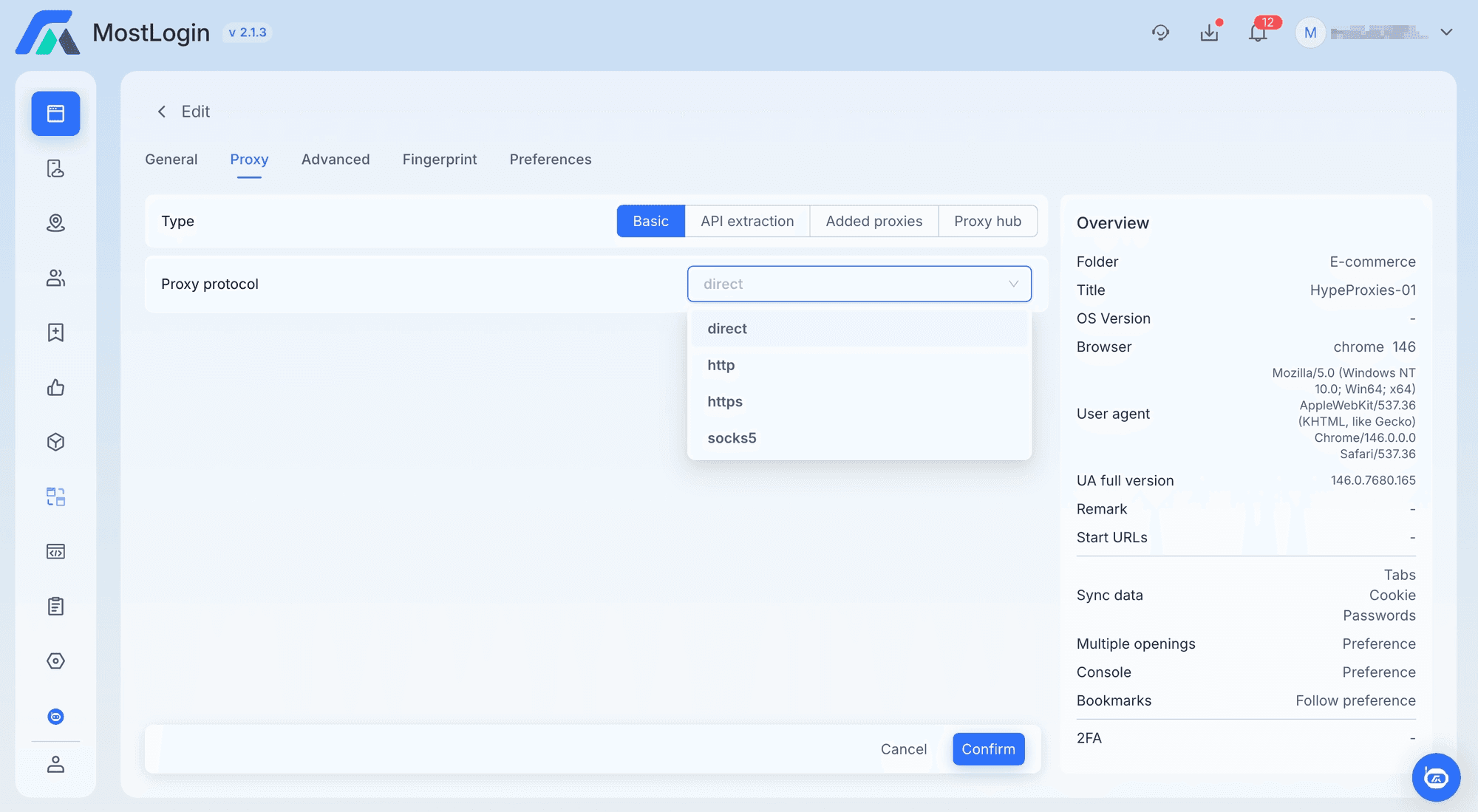Select Basic proxy type
Viewport: 1478px width, 812px height.
coord(650,221)
